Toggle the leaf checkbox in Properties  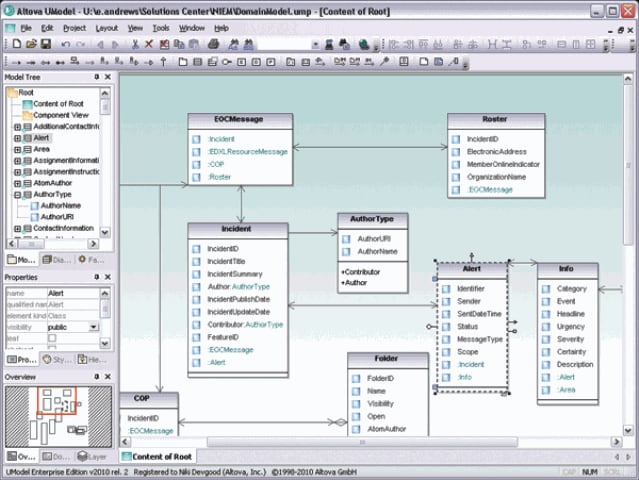[x=52, y=338]
